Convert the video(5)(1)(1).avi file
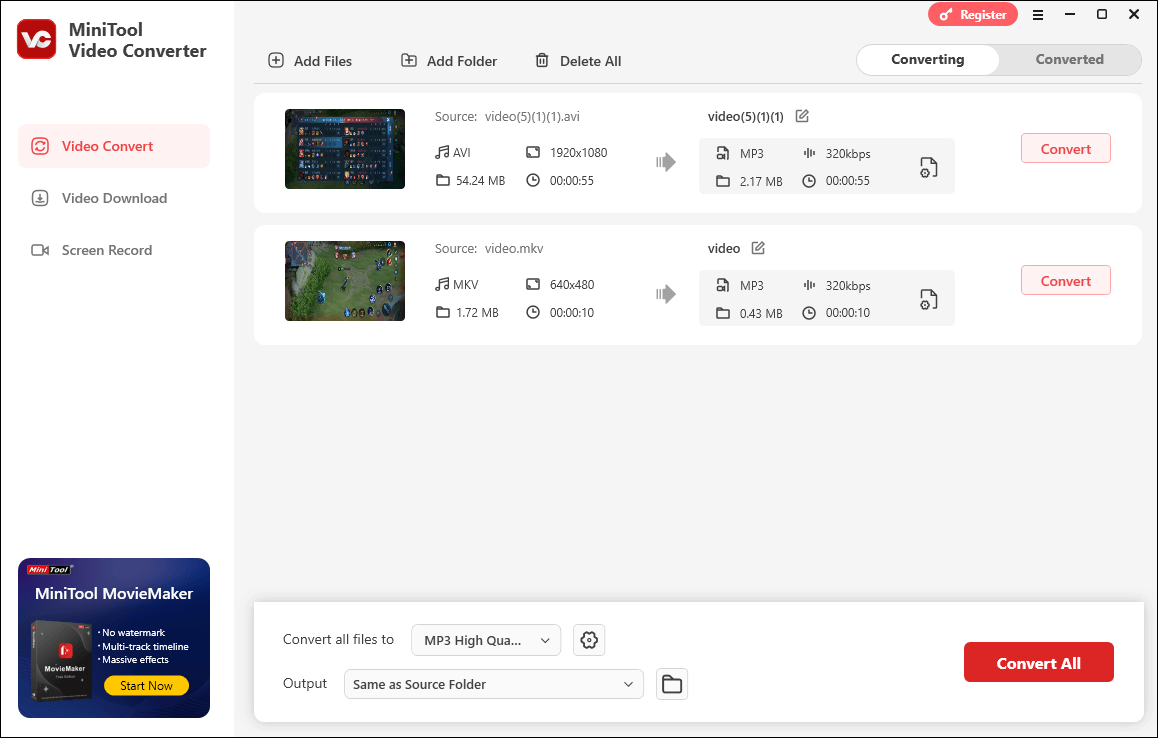The image size is (1158, 738). (x=1066, y=148)
